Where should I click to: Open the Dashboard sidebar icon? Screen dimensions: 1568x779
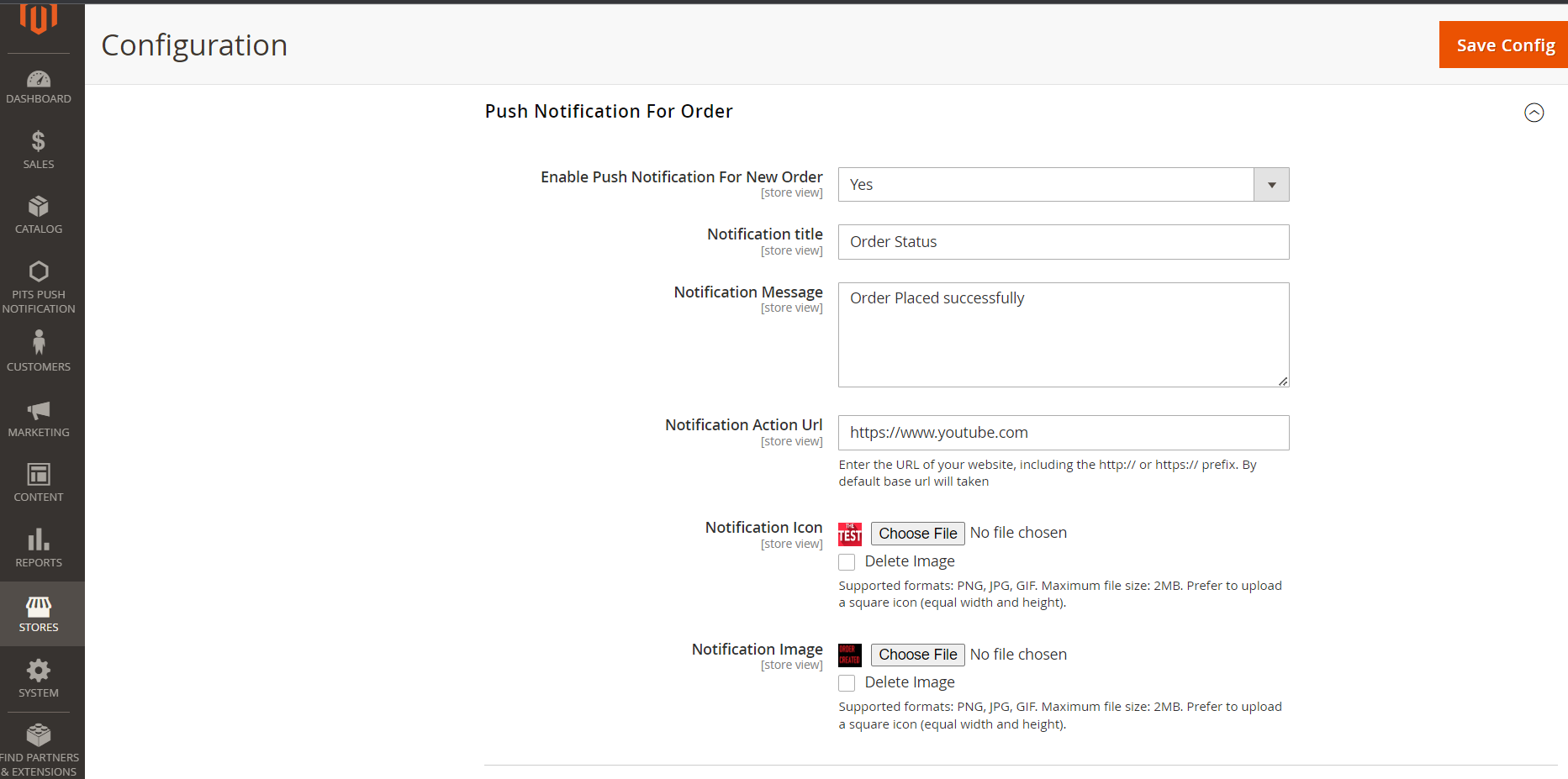39,80
